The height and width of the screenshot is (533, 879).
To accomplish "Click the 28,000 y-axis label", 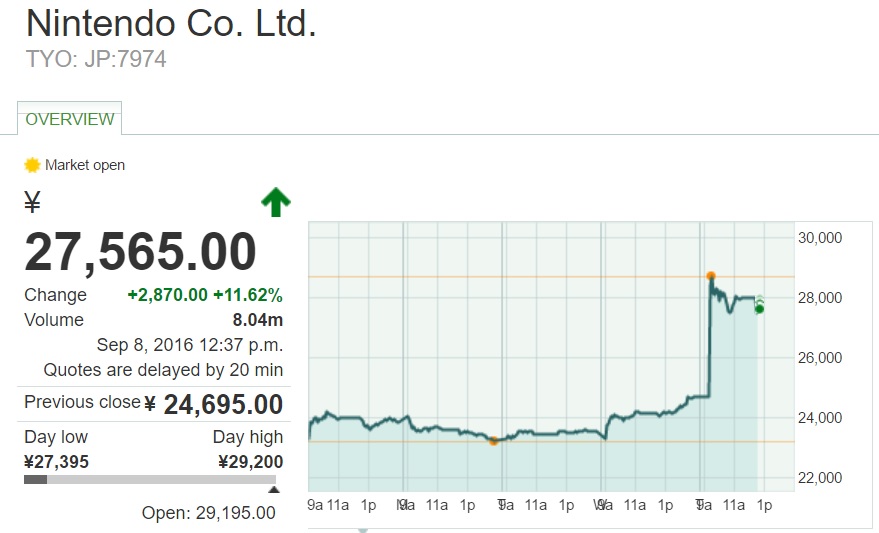I will pyautogui.click(x=820, y=298).
